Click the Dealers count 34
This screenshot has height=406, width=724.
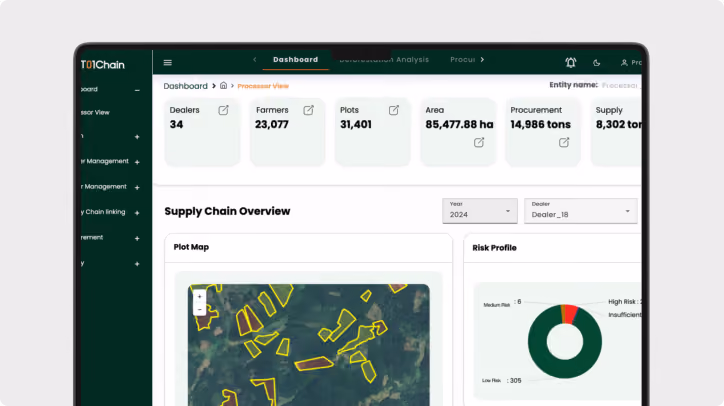click(176, 124)
